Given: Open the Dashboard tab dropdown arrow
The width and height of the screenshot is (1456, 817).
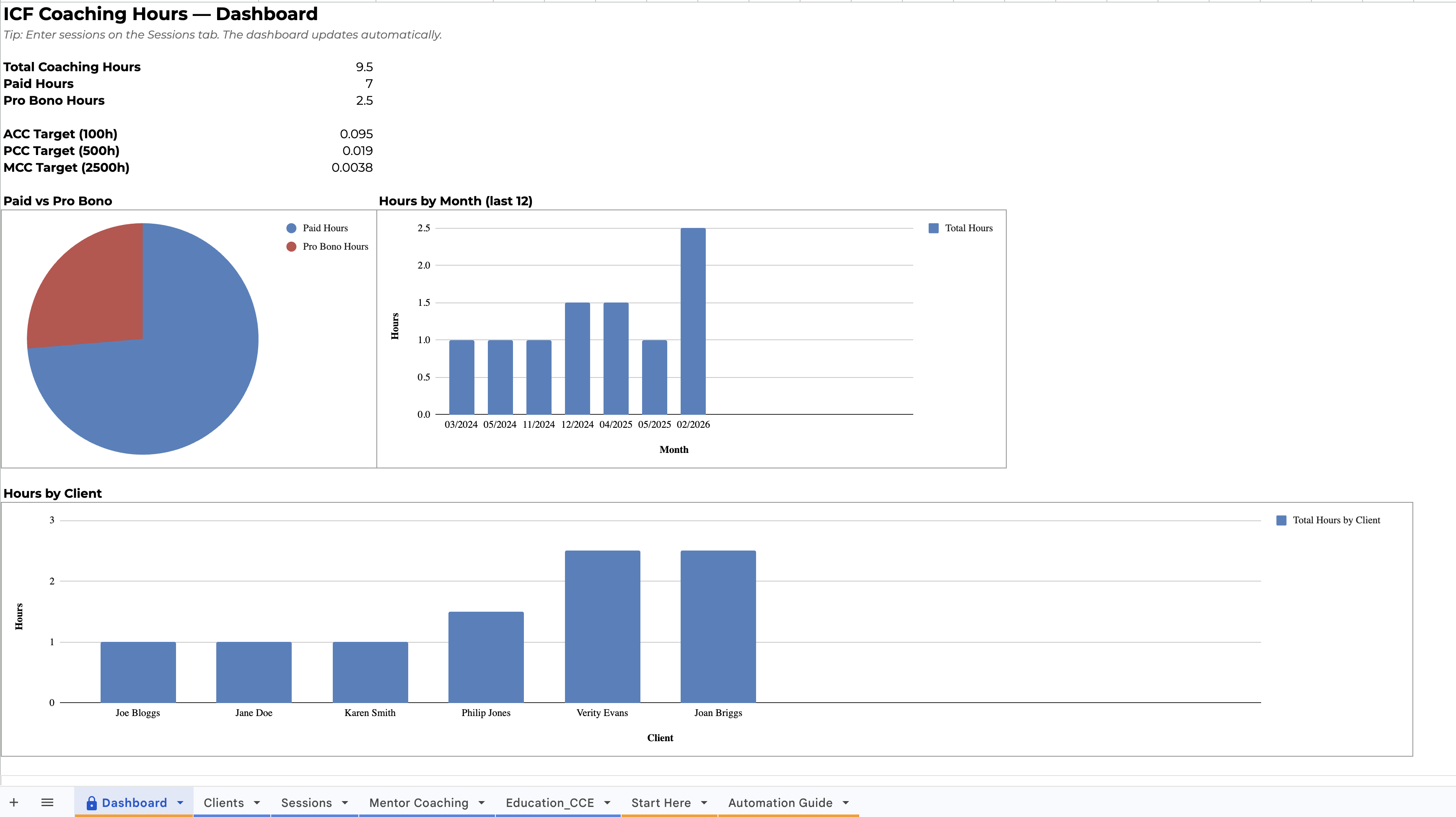Looking at the screenshot, I should coord(180,803).
